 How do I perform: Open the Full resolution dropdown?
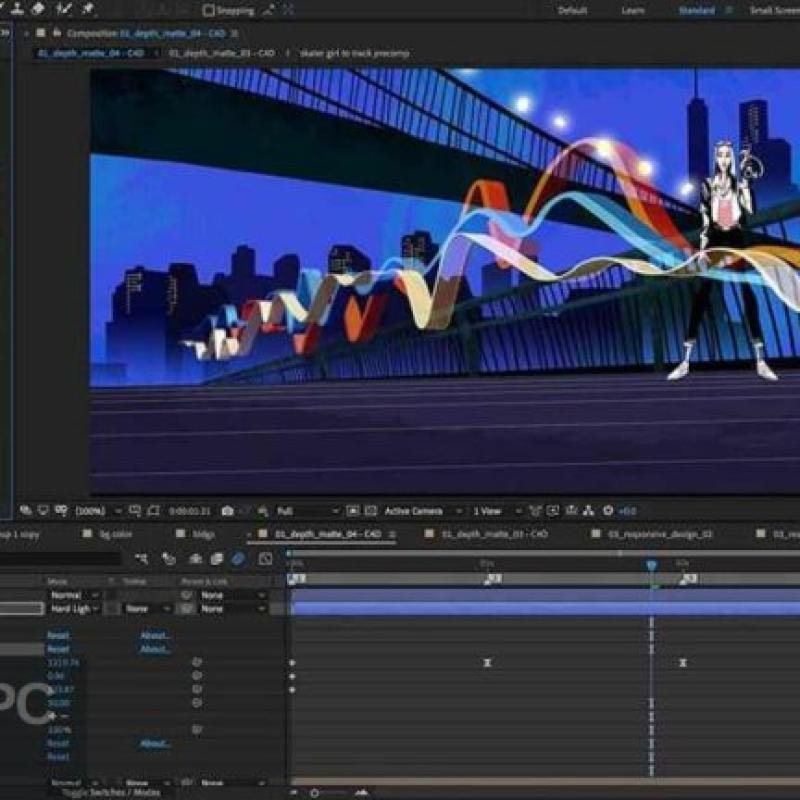308,511
